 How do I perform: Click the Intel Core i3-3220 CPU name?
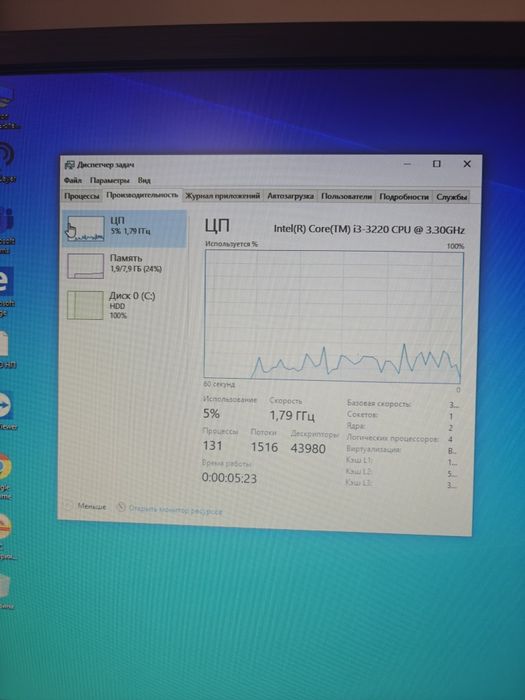point(369,229)
